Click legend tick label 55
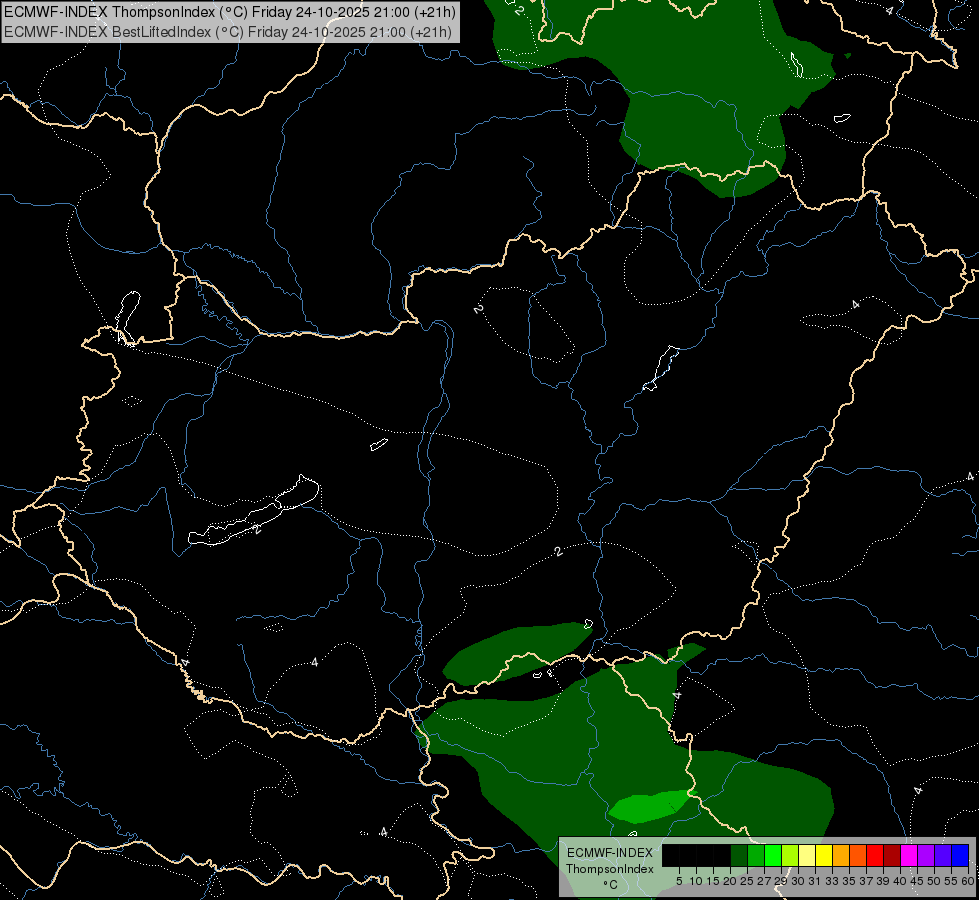This screenshot has height=900, width=979. 951,881
